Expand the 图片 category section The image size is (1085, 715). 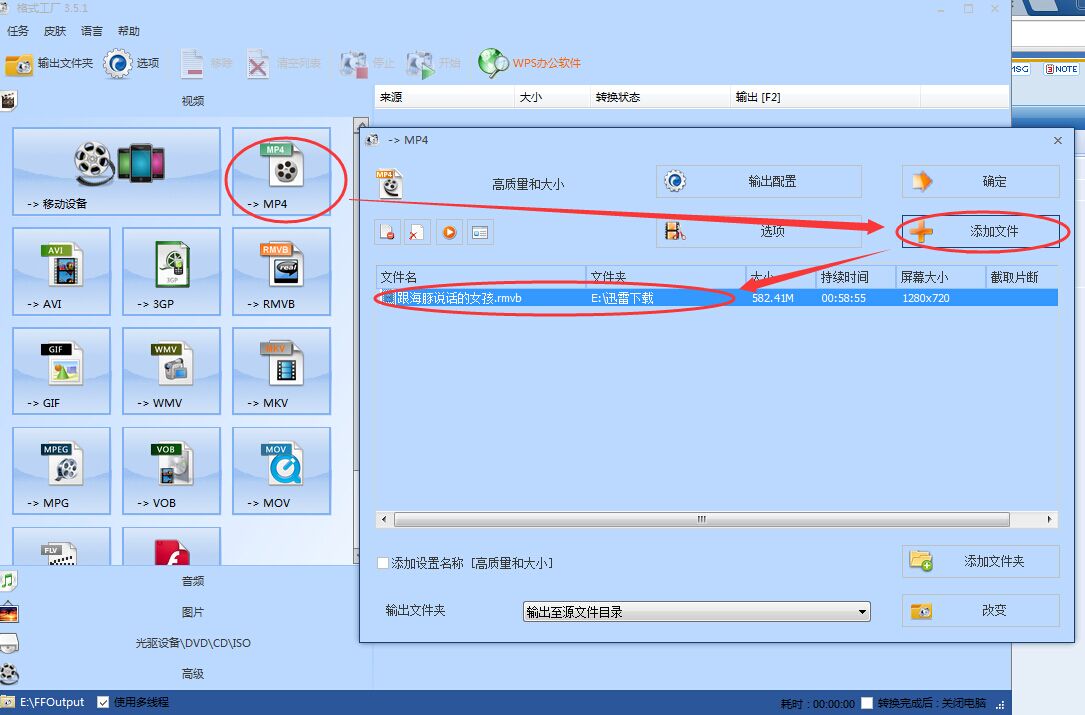(x=192, y=612)
